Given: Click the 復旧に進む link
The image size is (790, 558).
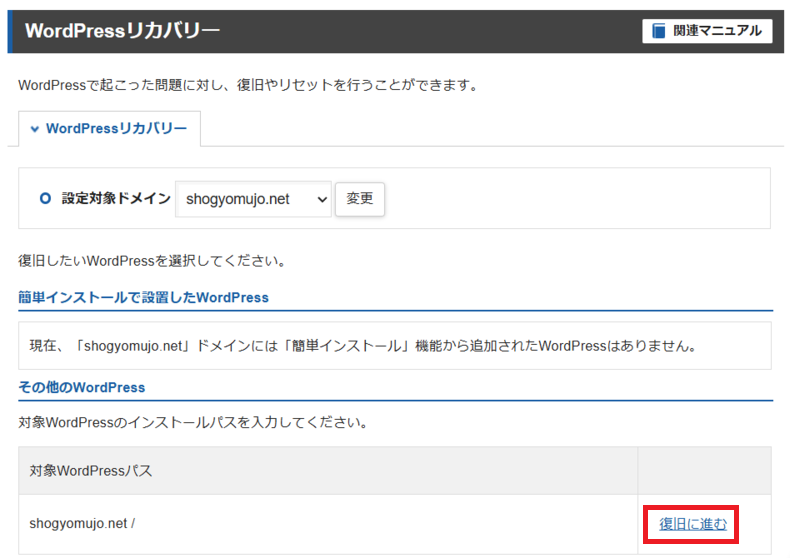Looking at the screenshot, I should (x=693, y=524).
